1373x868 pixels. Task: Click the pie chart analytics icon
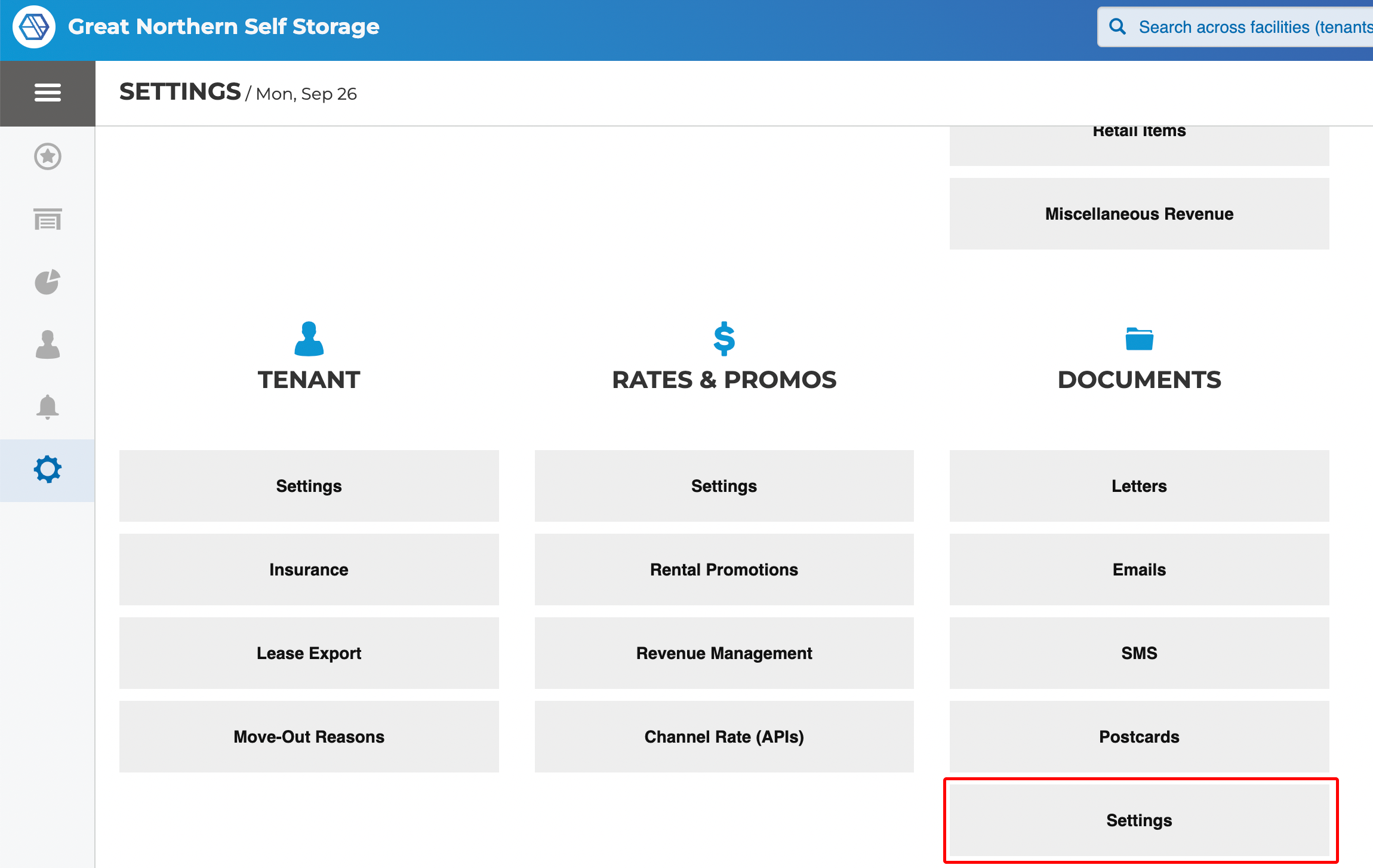(48, 282)
